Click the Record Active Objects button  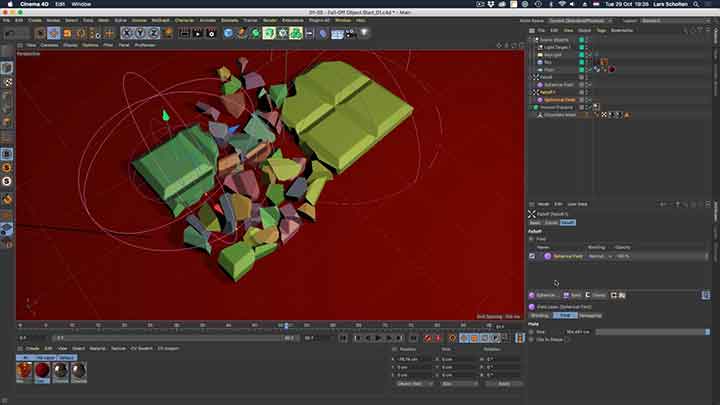(428, 338)
